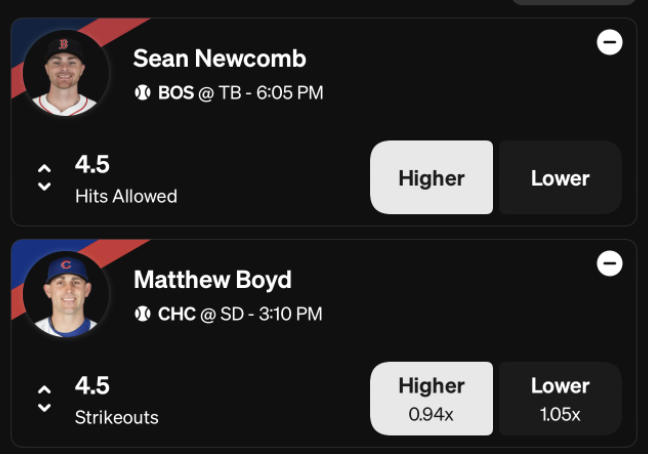The image size is (648, 454).
Task: Click baseball icon next to CHC @ SD
Action: coord(143,314)
